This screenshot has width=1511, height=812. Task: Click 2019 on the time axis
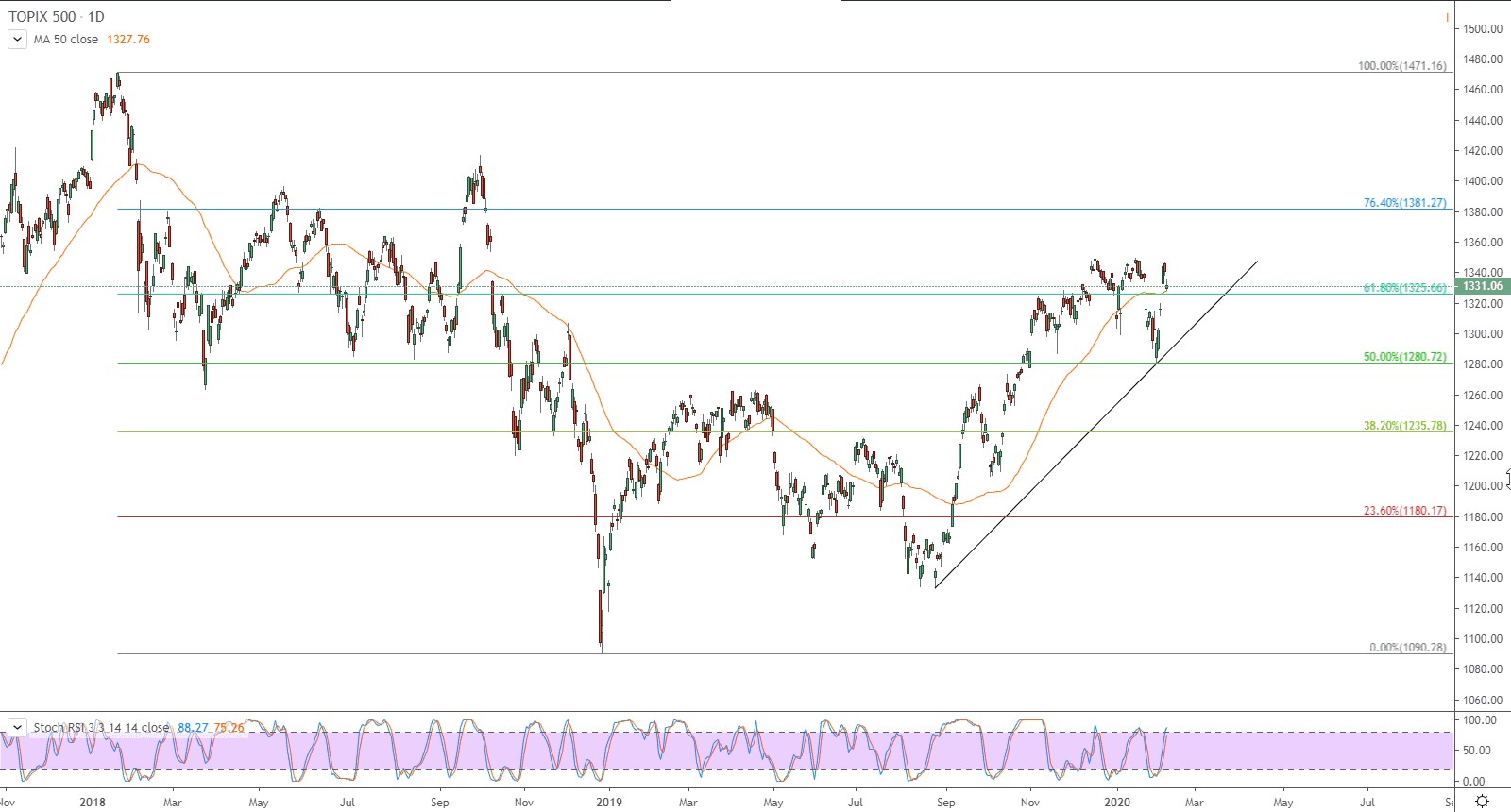pos(609,803)
